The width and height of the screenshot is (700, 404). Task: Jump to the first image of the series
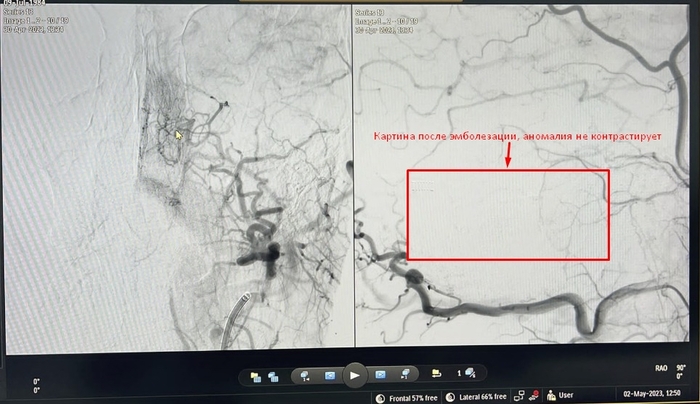click(x=306, y=375)
